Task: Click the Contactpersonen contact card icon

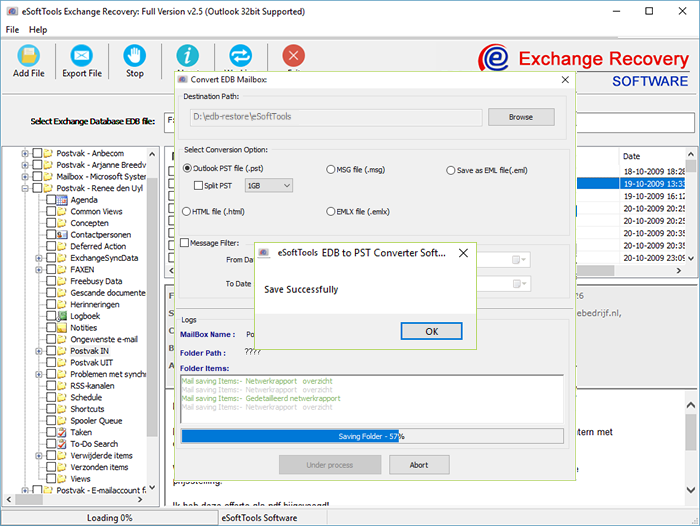Action: pyautogui.click(x=62, y=235)
